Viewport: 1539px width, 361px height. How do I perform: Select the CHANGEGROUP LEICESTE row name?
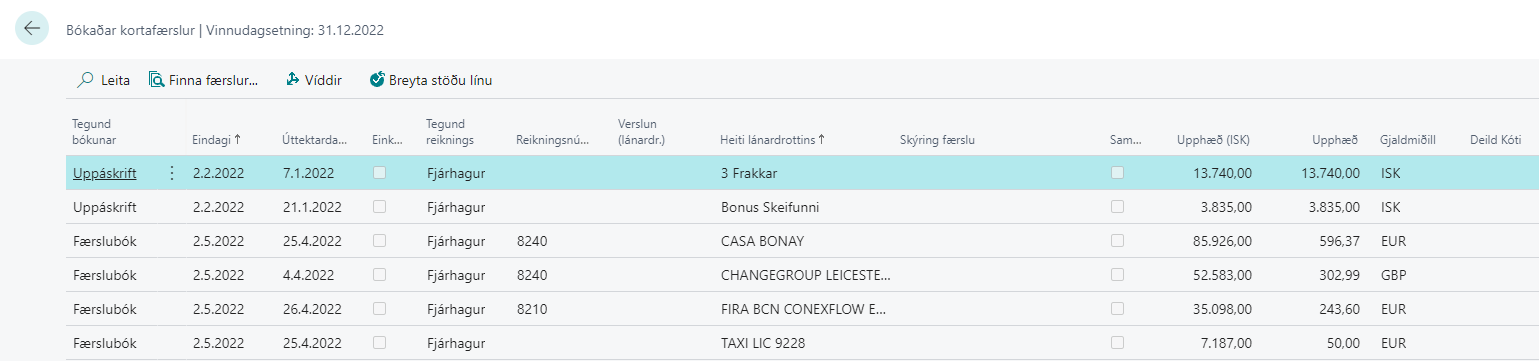point(805,275)
